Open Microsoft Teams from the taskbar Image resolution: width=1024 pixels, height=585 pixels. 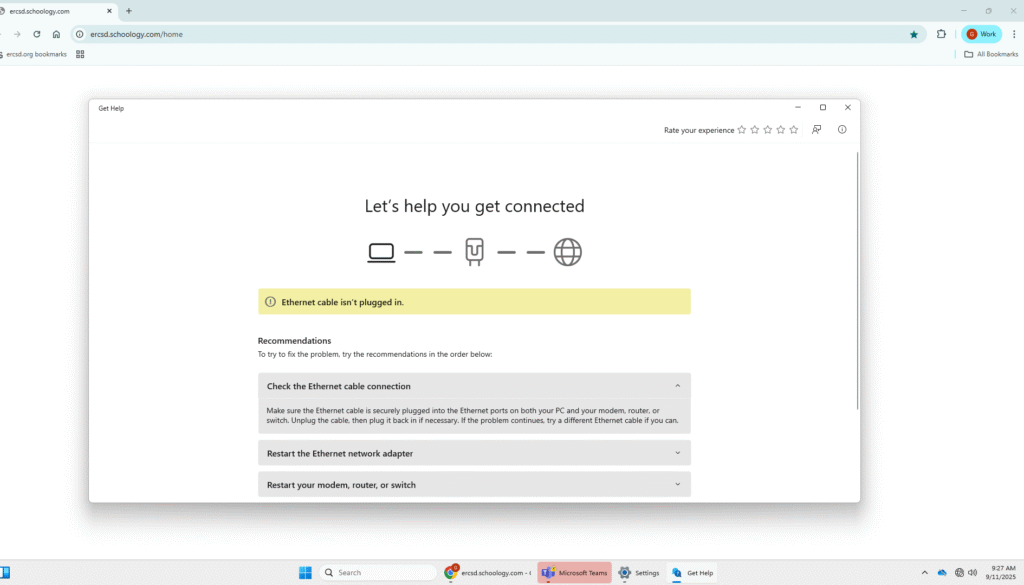coord(574,573)
